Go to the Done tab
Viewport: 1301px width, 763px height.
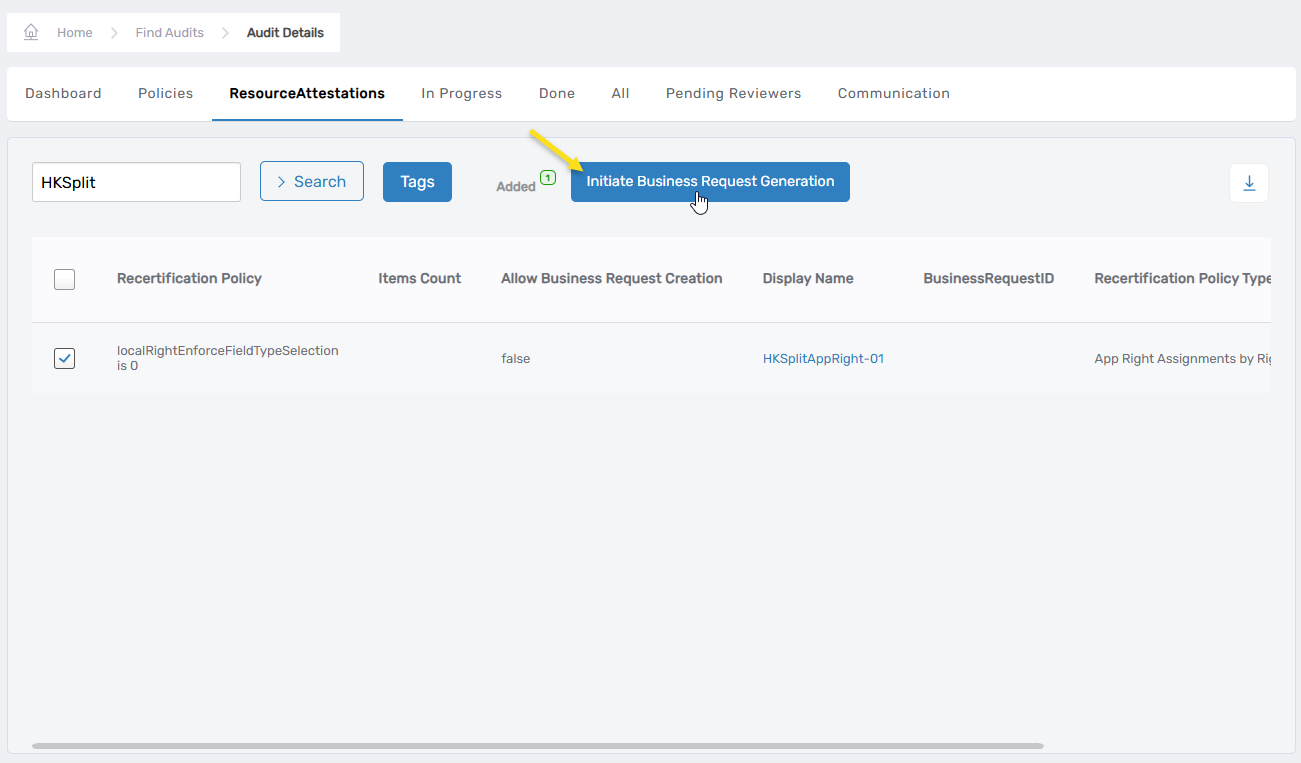(x=556, y=93)
